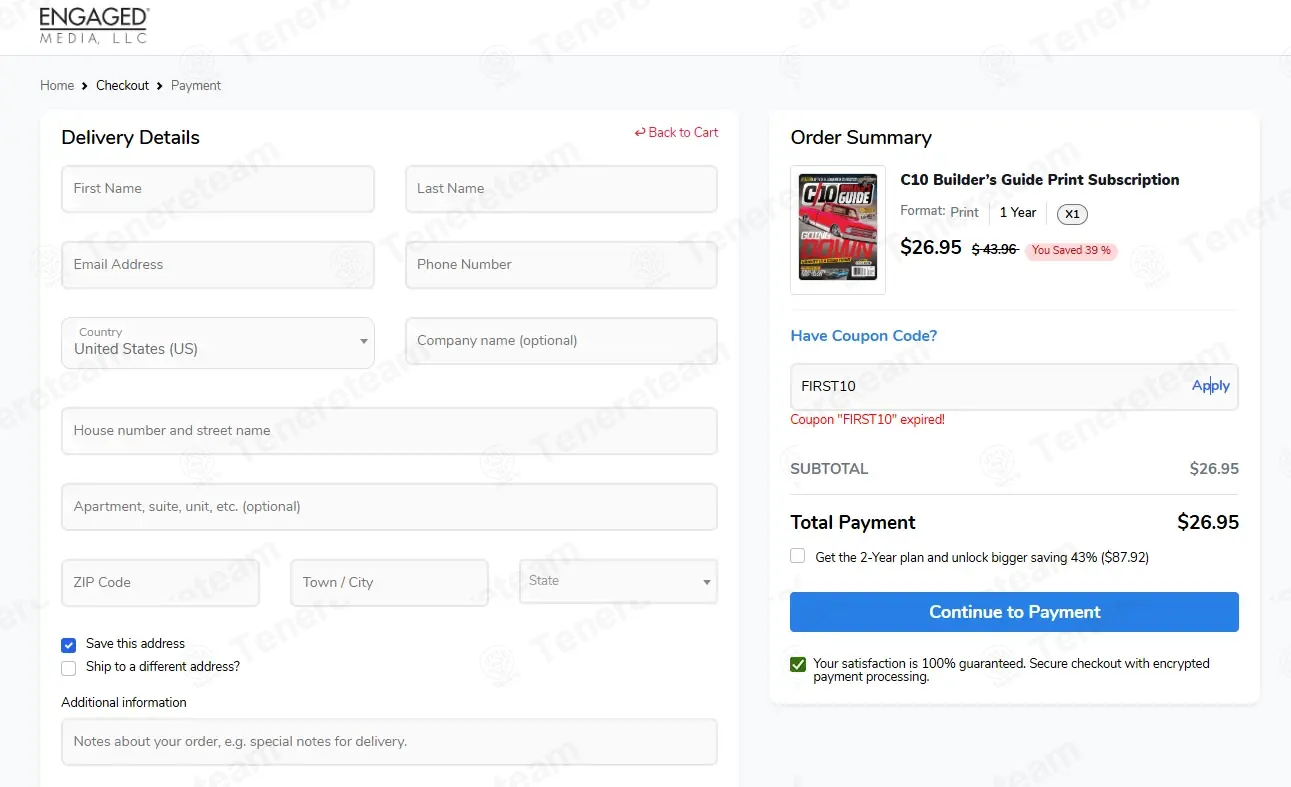Click into the Phone Number field
This screenshot has height=787, width=1291.
coord(561,265)
